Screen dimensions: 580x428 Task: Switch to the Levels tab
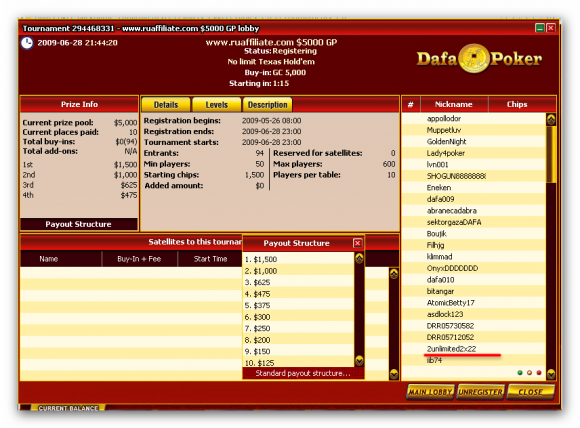tap(216, 105)
